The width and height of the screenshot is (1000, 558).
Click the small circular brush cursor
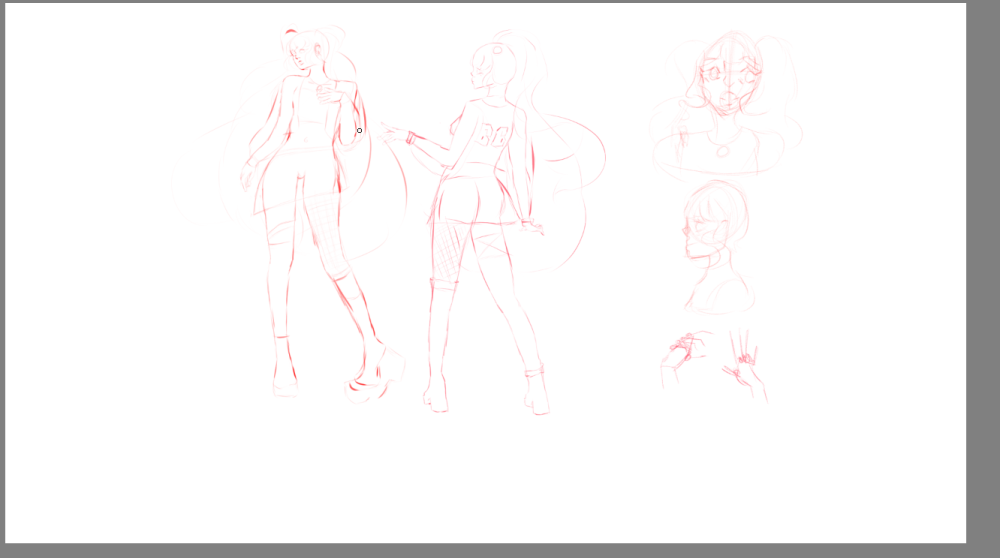pos(360,130)
